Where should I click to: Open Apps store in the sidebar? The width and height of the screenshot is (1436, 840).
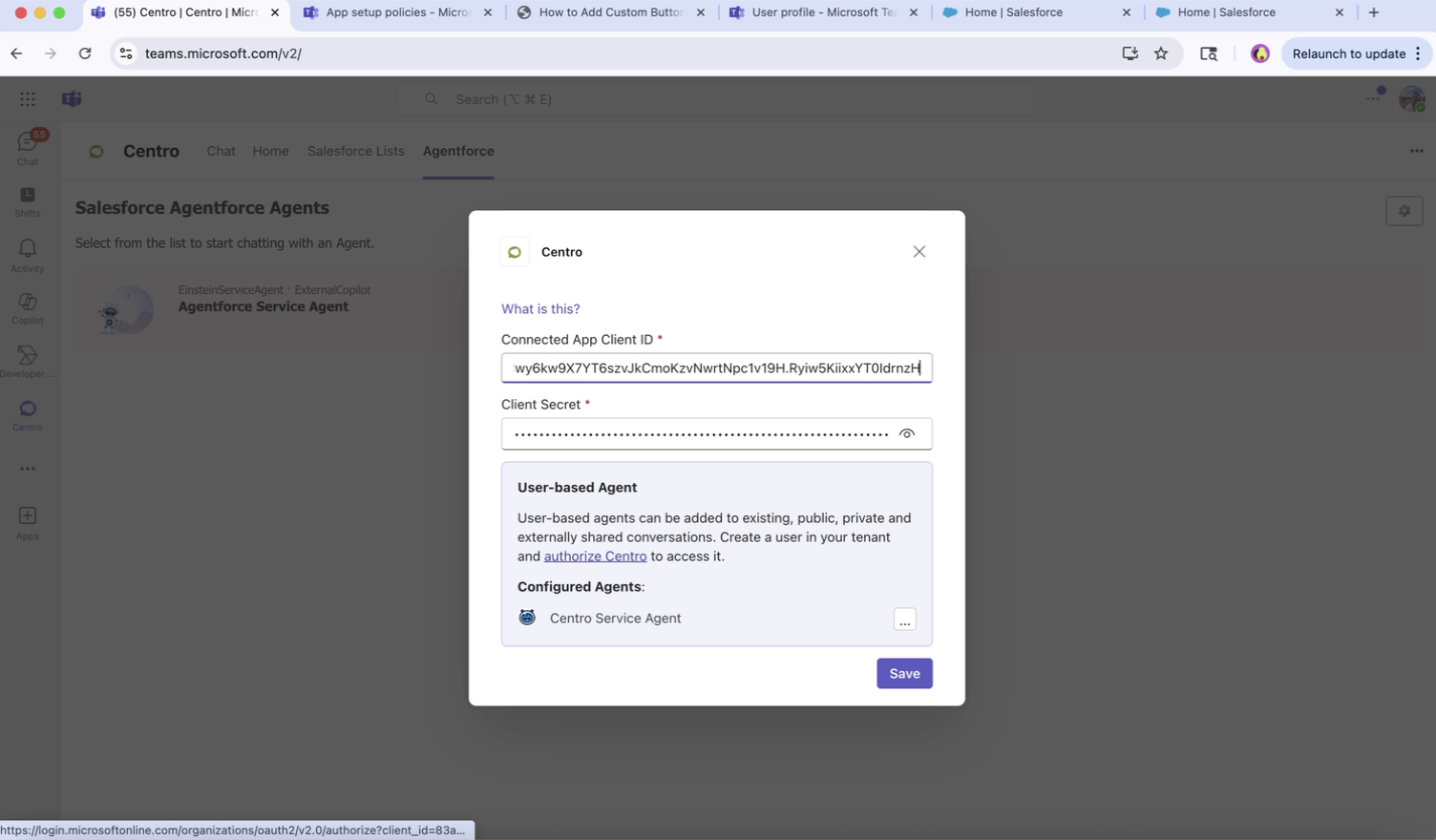tap(28, 522)
